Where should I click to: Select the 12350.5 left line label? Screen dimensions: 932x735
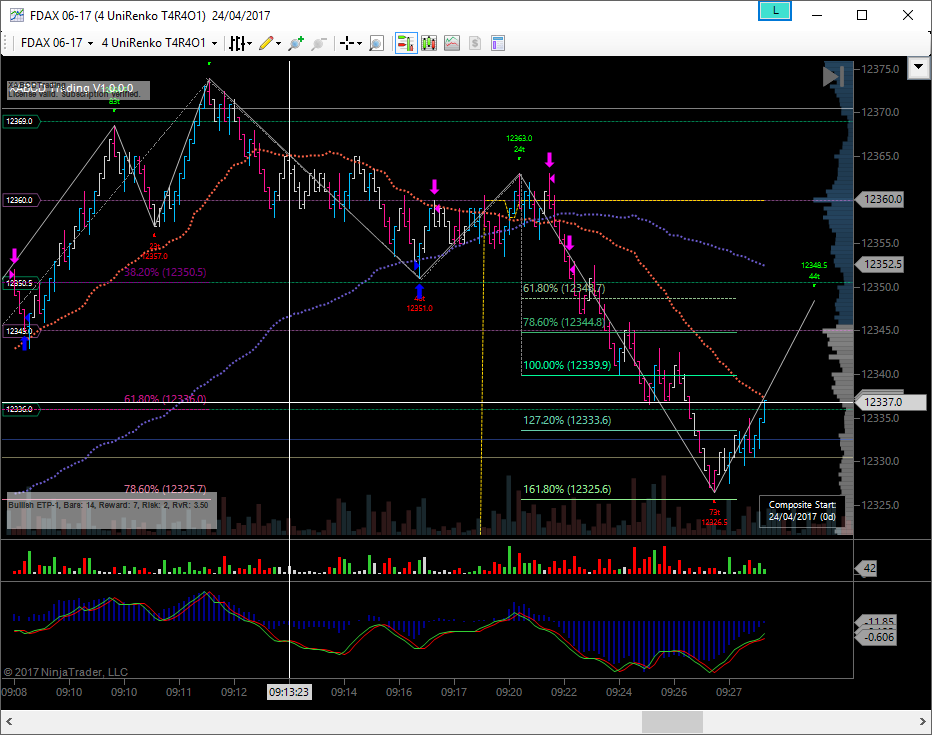[x=21, y=283]
